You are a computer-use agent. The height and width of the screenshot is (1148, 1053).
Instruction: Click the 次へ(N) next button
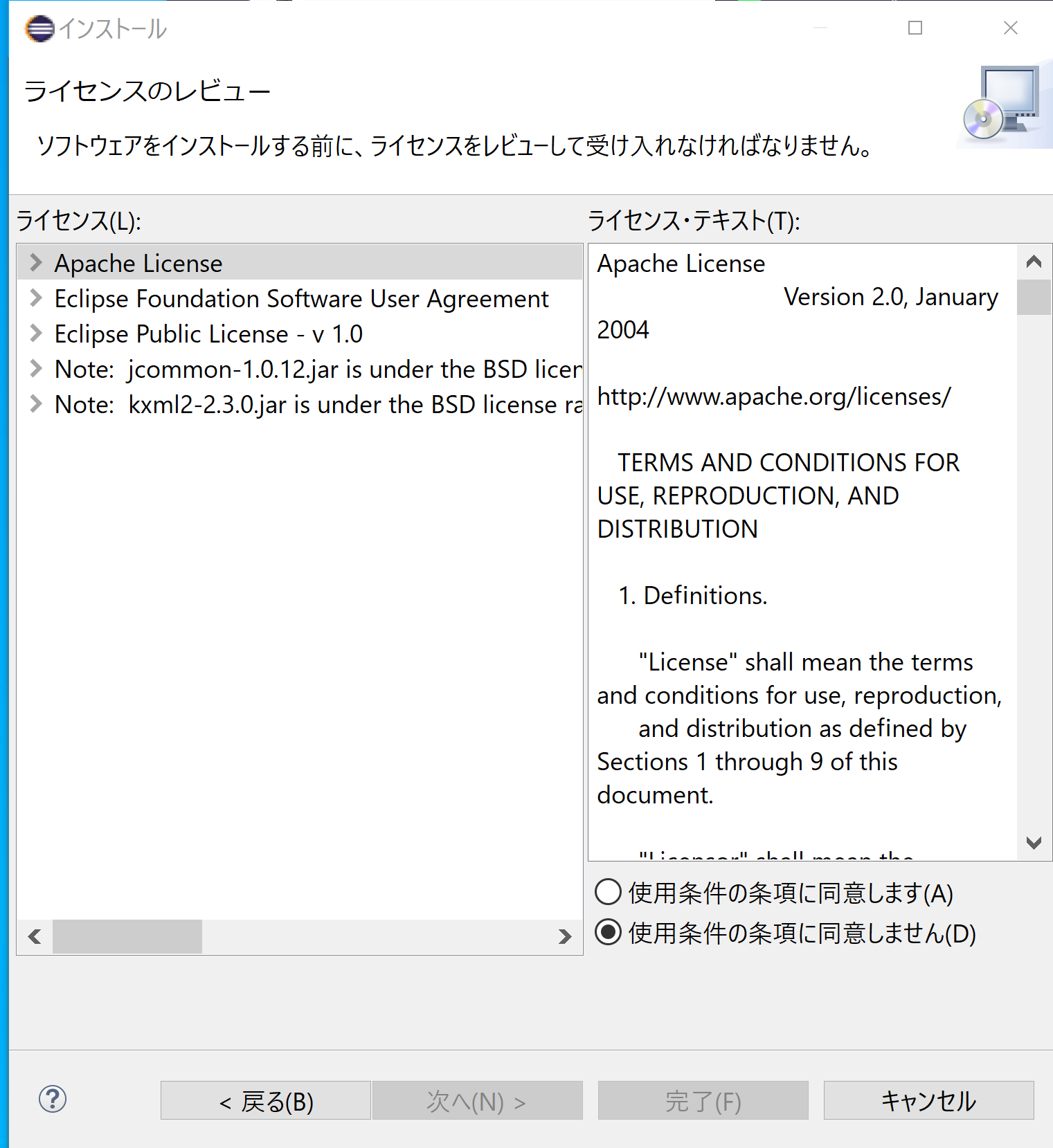tap(478, 1100)
